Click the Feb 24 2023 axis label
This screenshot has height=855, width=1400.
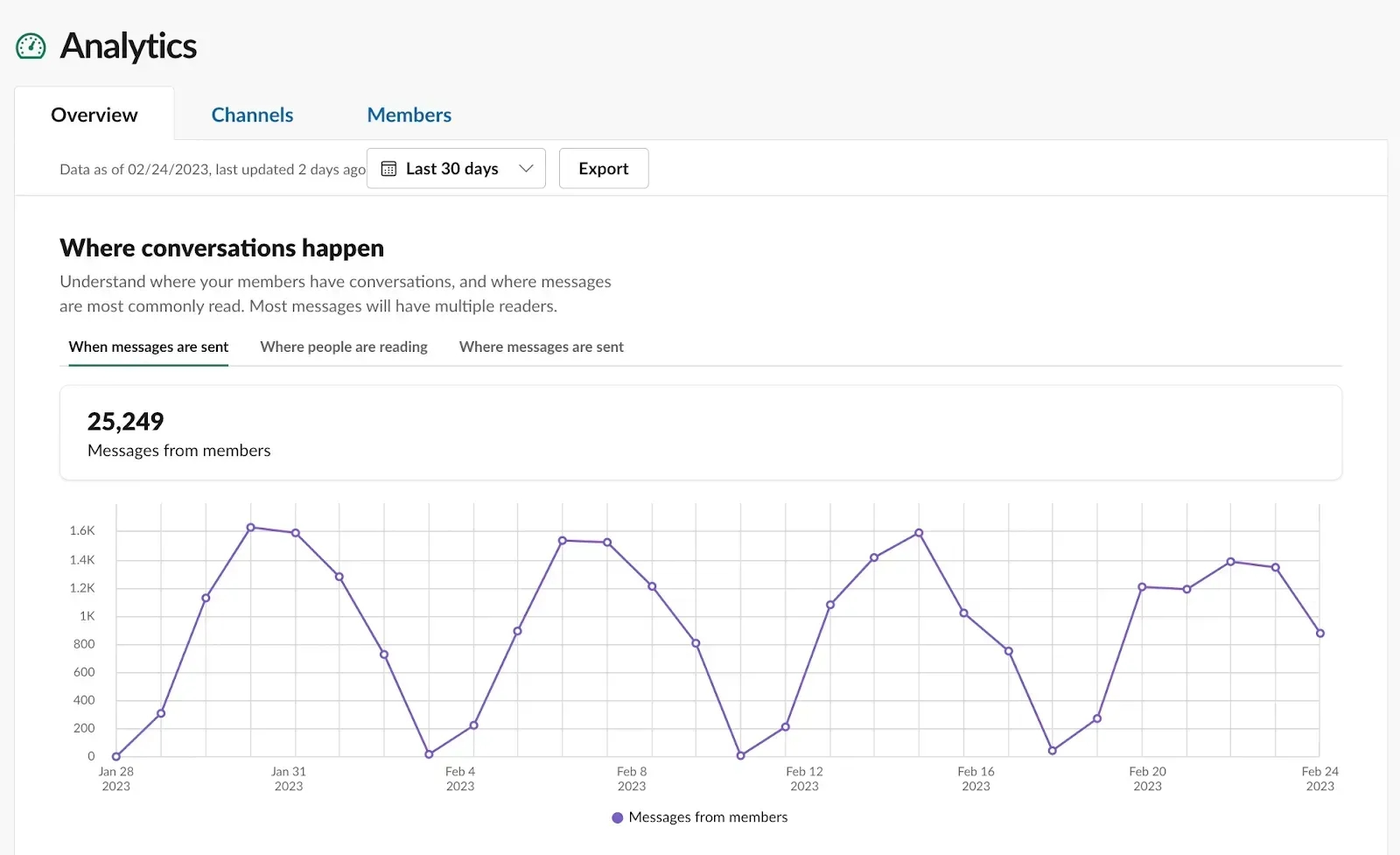tap(1319, 779)
